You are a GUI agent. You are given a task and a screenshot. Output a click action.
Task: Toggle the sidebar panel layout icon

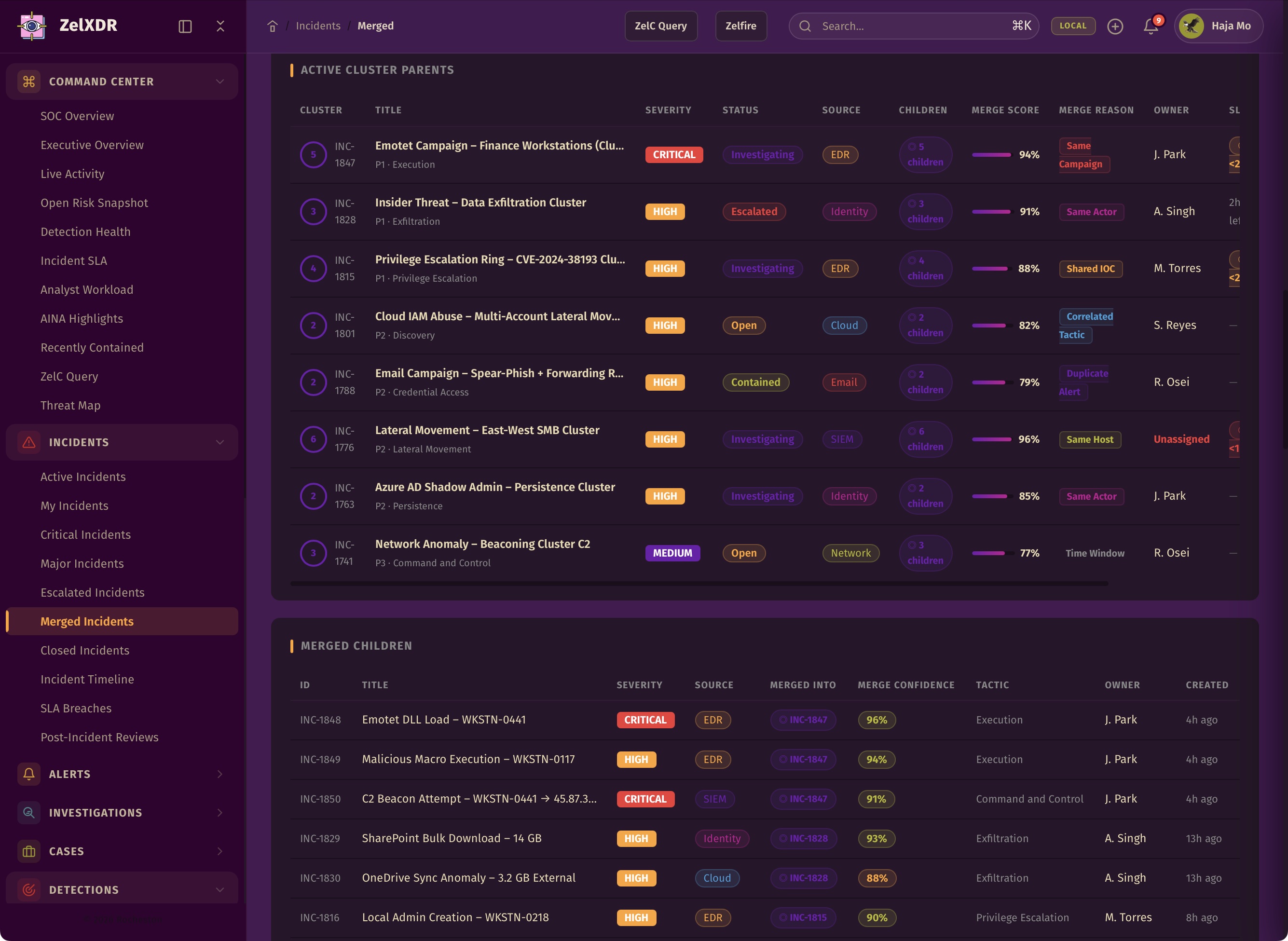coord(185,26)
